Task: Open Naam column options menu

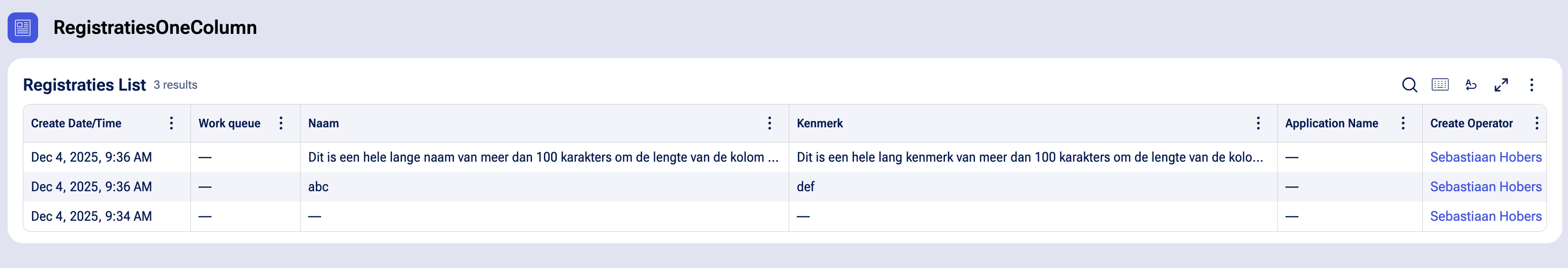Action: [769, 123]
